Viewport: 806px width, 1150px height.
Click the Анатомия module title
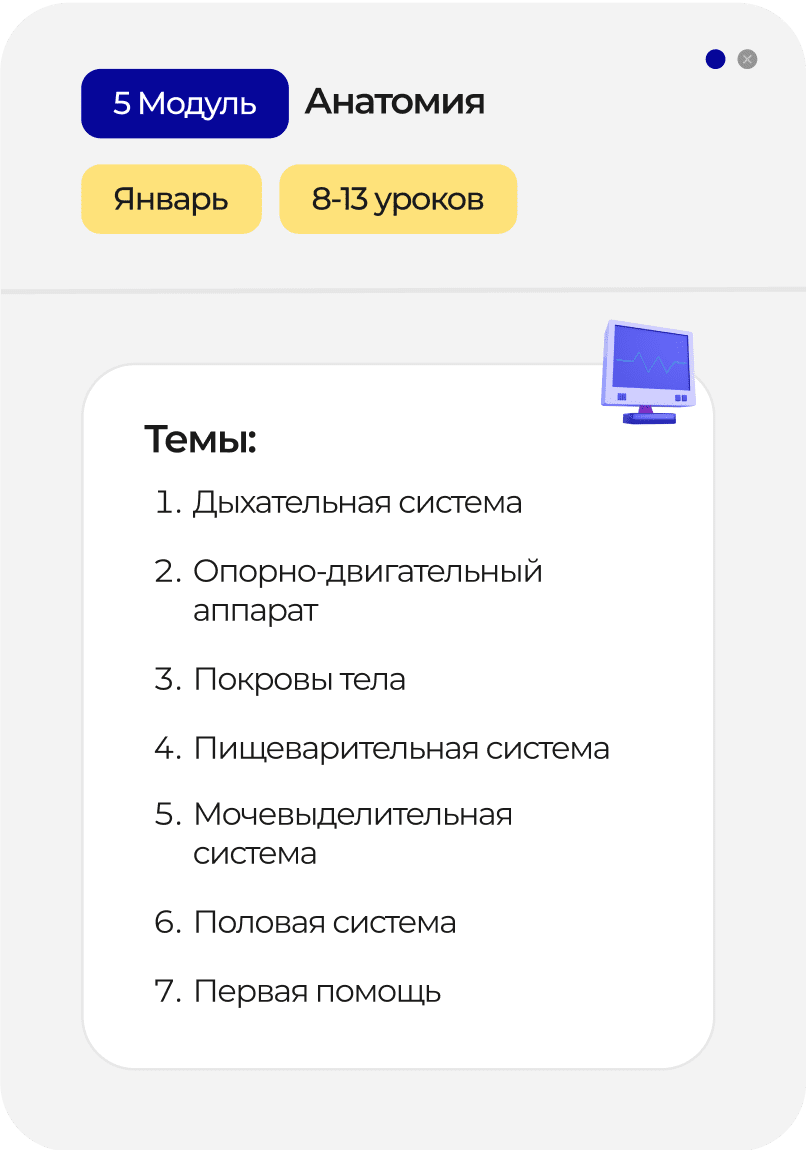(x=395, y=102)
